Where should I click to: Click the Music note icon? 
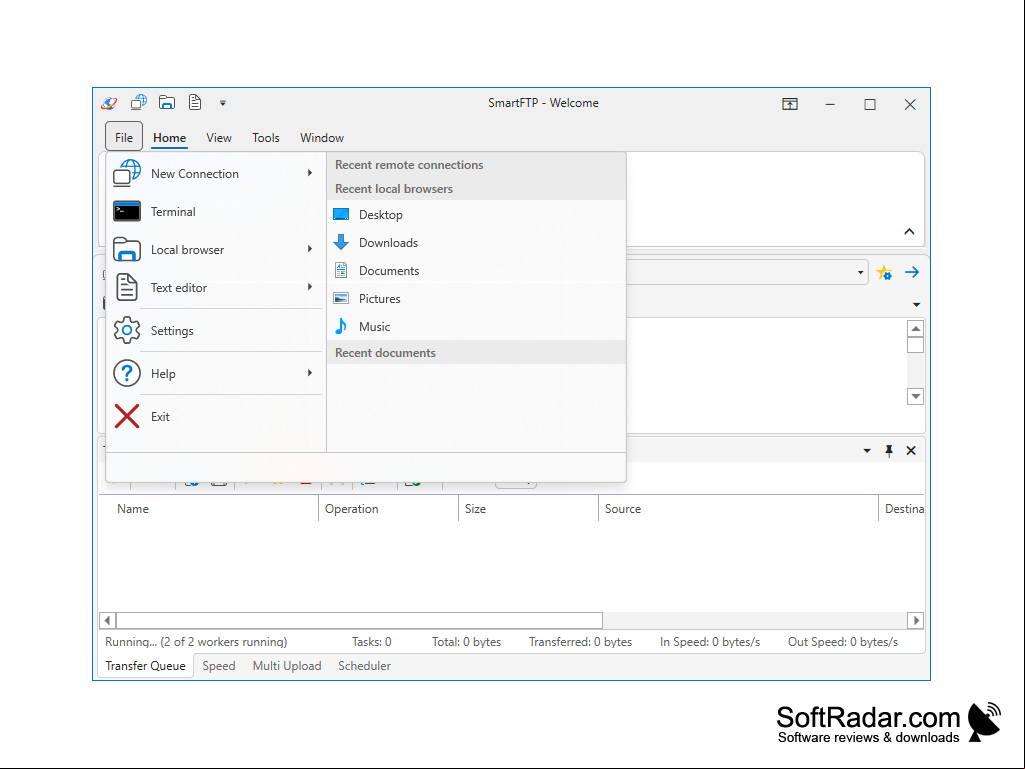[x=341, y=326]
